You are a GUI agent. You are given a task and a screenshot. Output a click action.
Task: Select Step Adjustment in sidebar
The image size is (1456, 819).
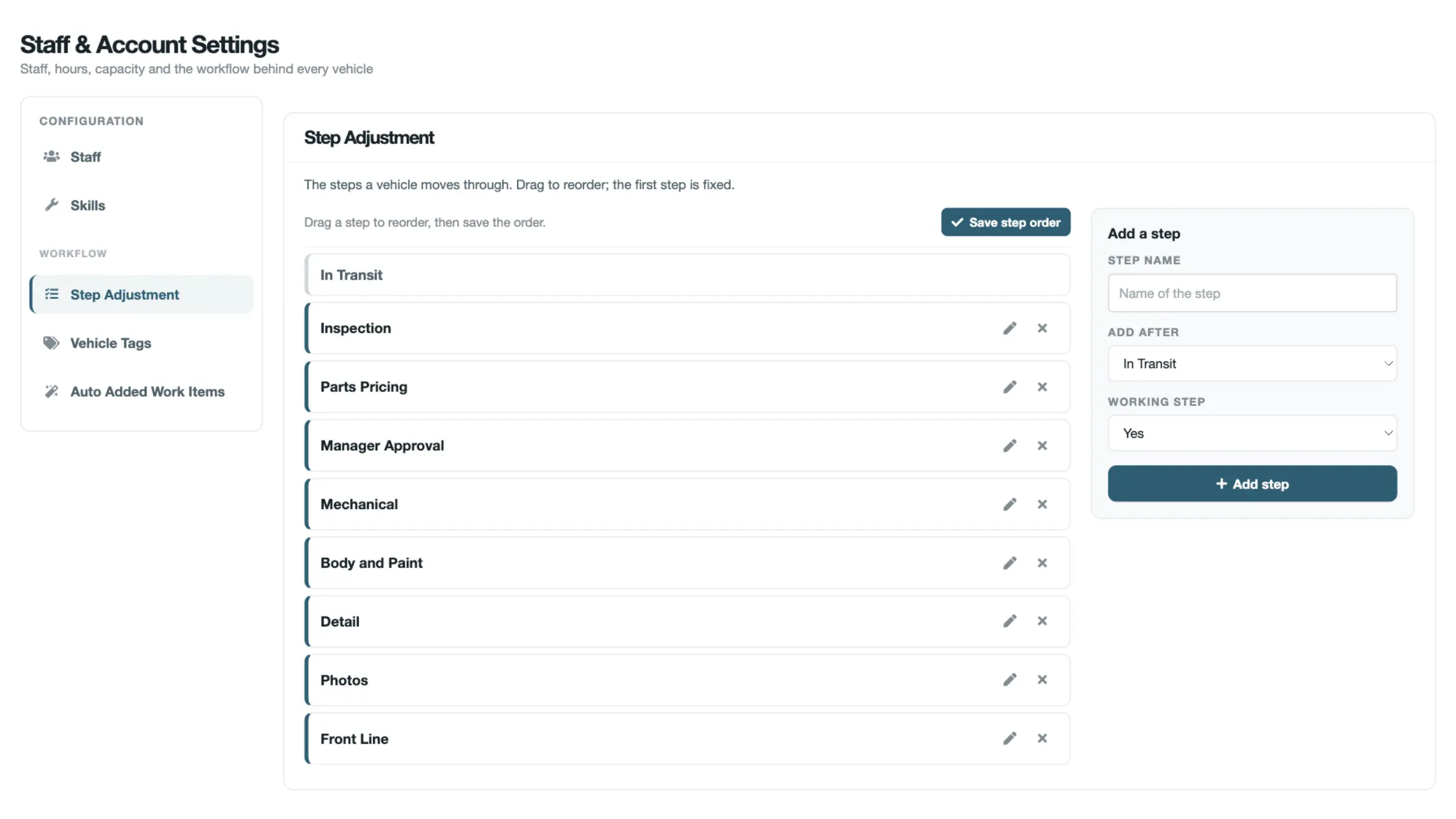point(141,295)
